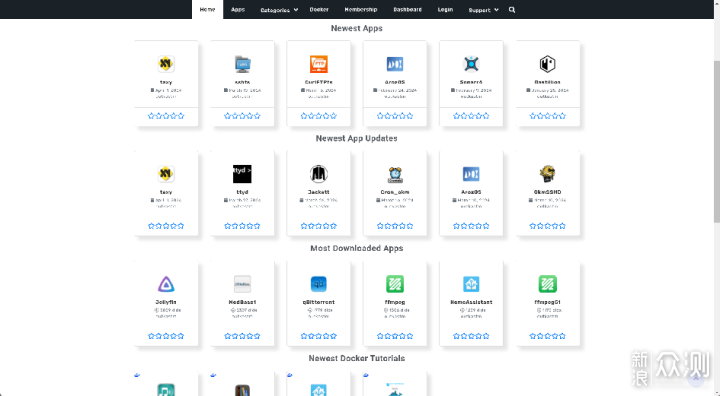Screen dimensions: 720x396
Task: Click the ttyd terminal icon
Action: (x=242, y=174)
